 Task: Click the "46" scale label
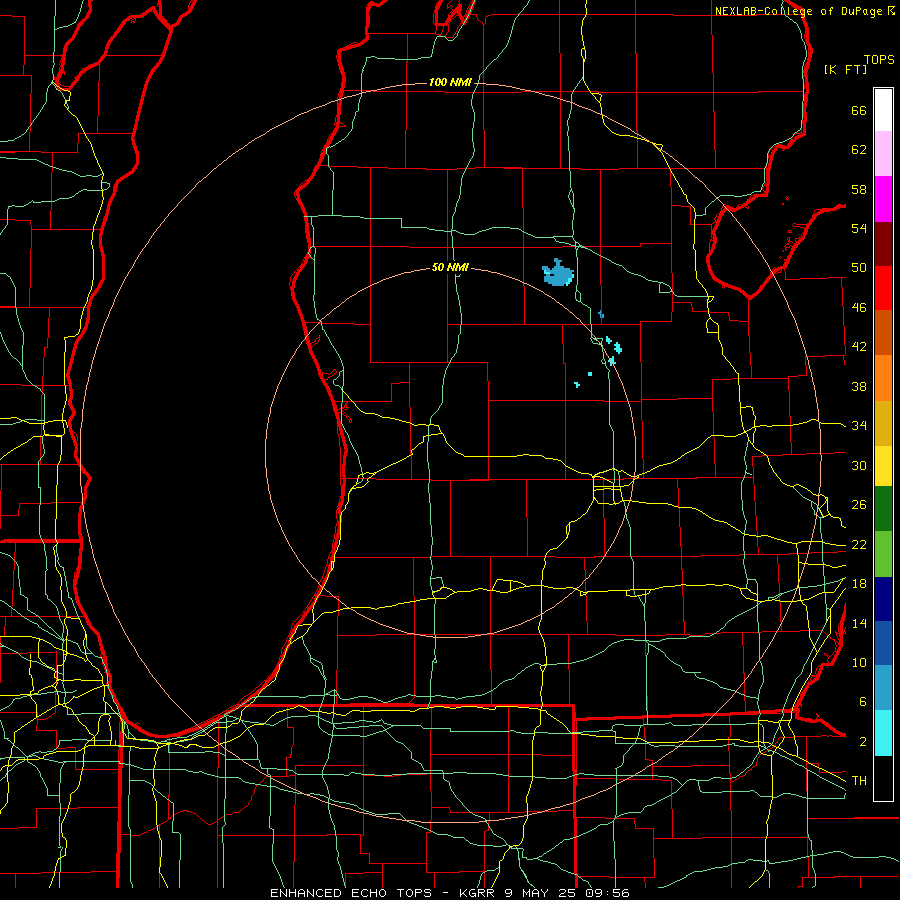(x=859, y=308)
